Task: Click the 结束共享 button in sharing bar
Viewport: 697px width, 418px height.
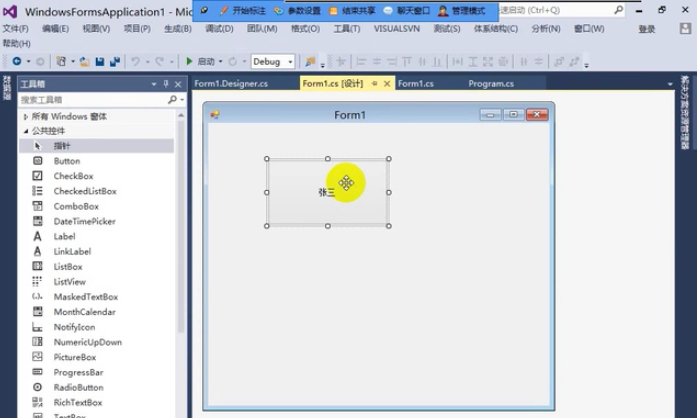Action: 353,11
